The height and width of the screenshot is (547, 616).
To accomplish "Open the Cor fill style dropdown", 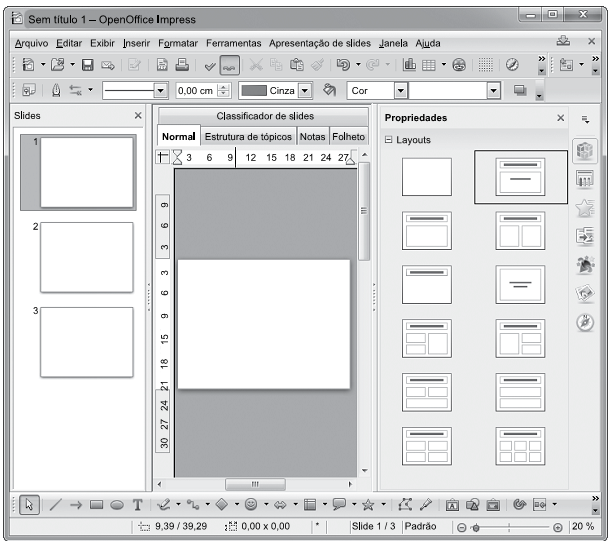I will click(x=401, y=90).
